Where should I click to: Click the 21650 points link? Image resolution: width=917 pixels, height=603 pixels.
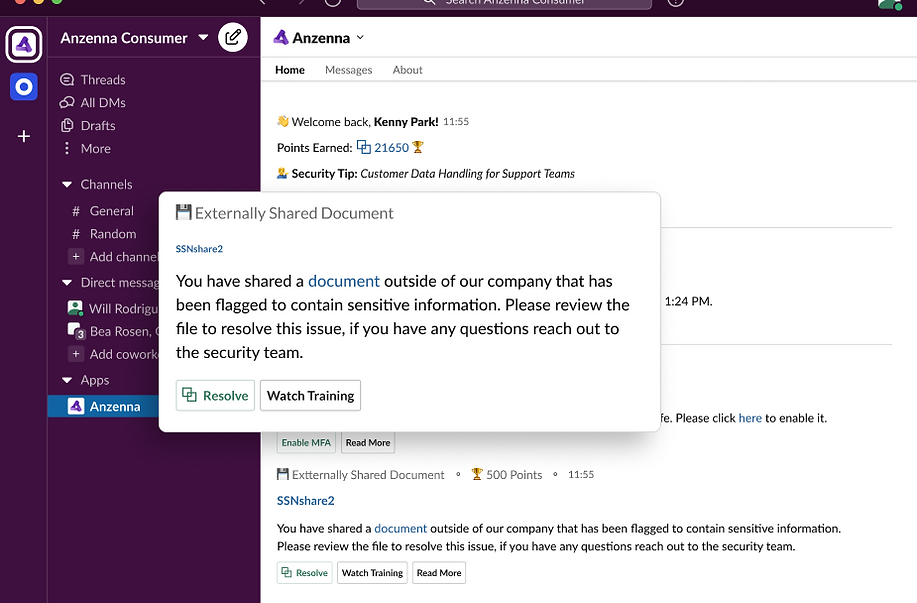(390, 148)
